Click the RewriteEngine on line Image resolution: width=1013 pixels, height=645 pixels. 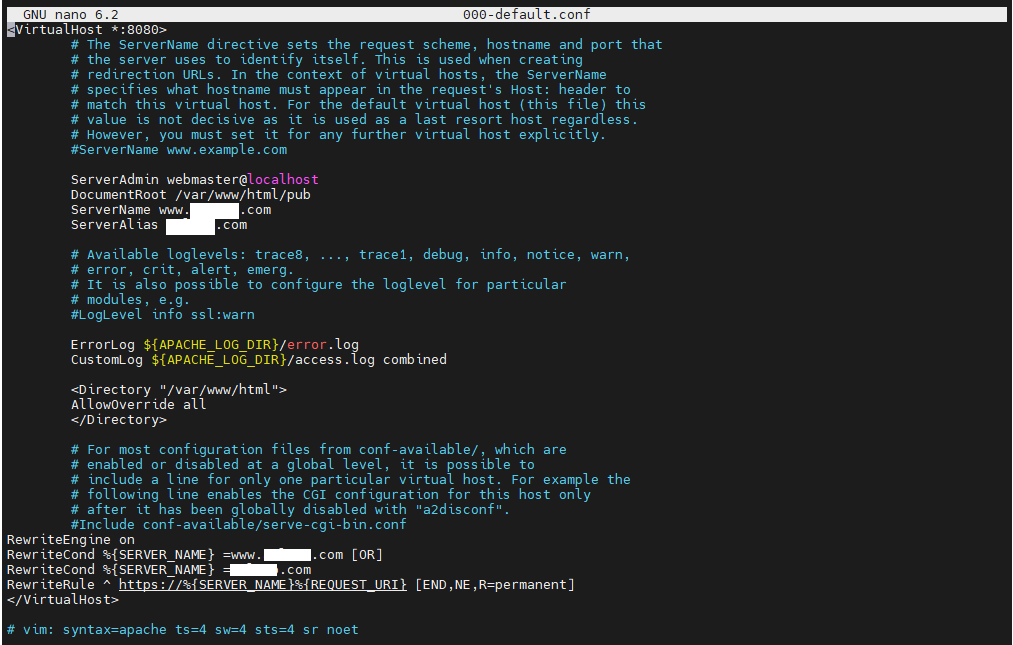[x=70, y=539]
